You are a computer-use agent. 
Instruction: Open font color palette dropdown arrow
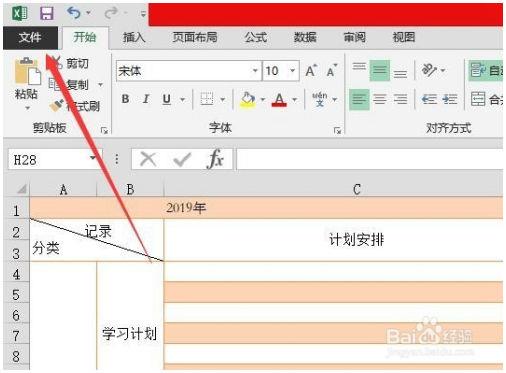point(295,99)
